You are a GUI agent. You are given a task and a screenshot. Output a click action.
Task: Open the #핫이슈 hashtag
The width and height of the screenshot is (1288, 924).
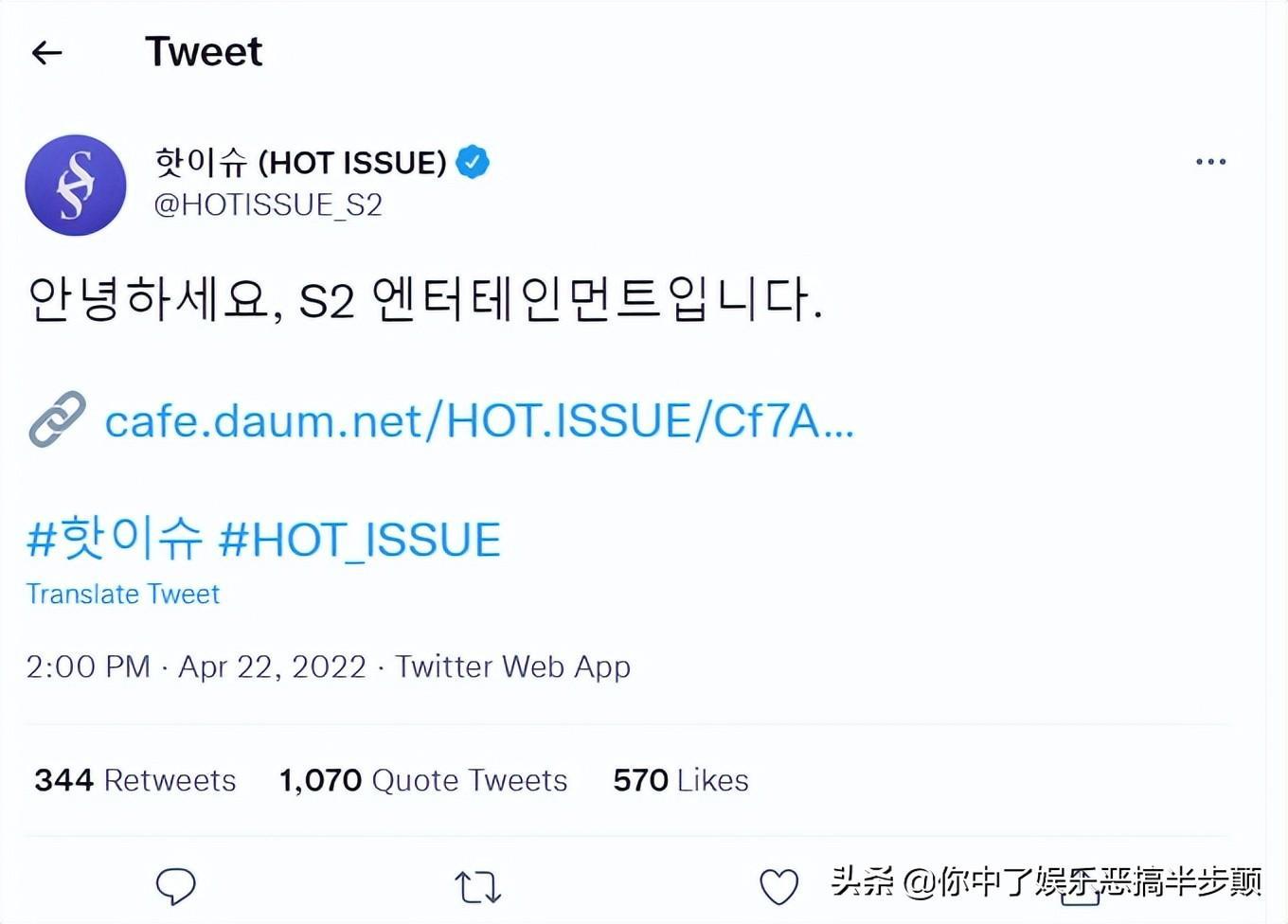[115, 539]
